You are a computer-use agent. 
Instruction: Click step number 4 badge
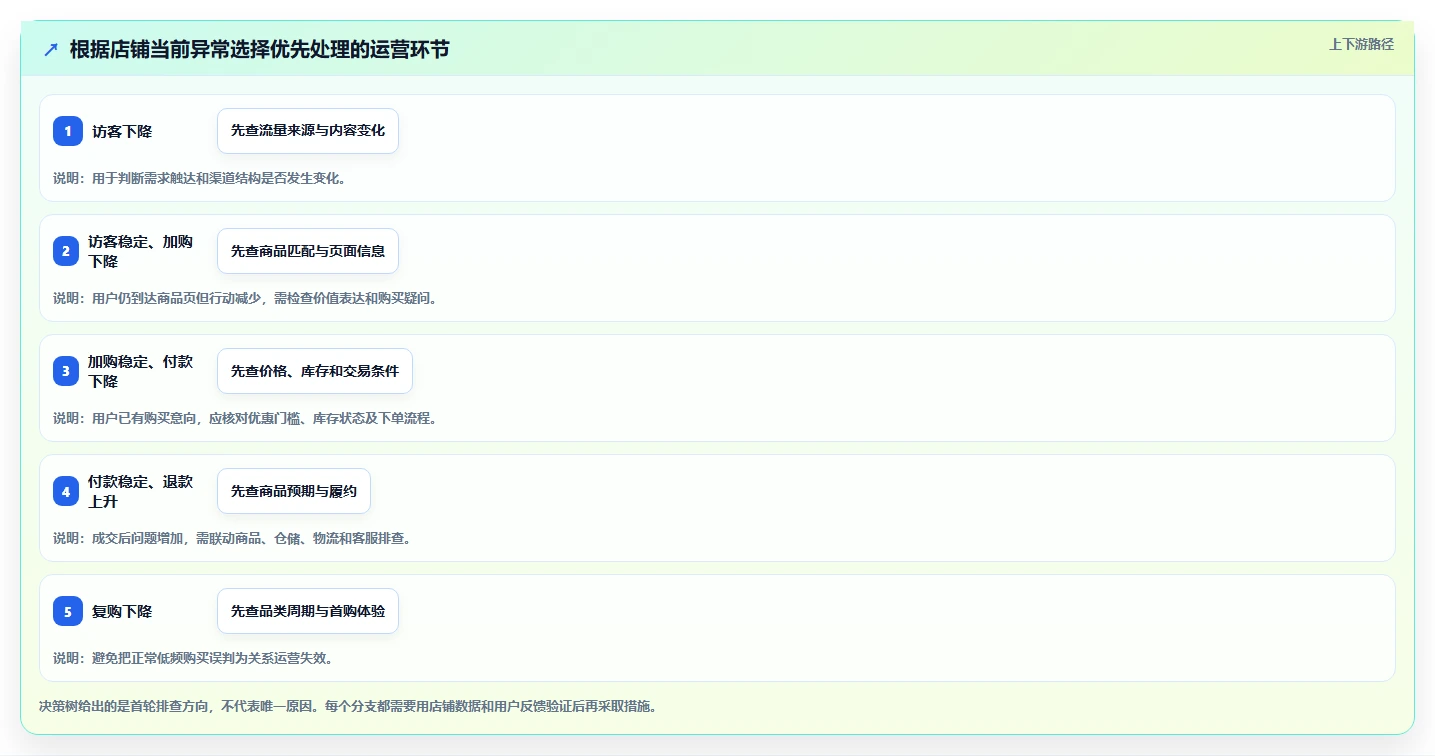coord(66,491)
